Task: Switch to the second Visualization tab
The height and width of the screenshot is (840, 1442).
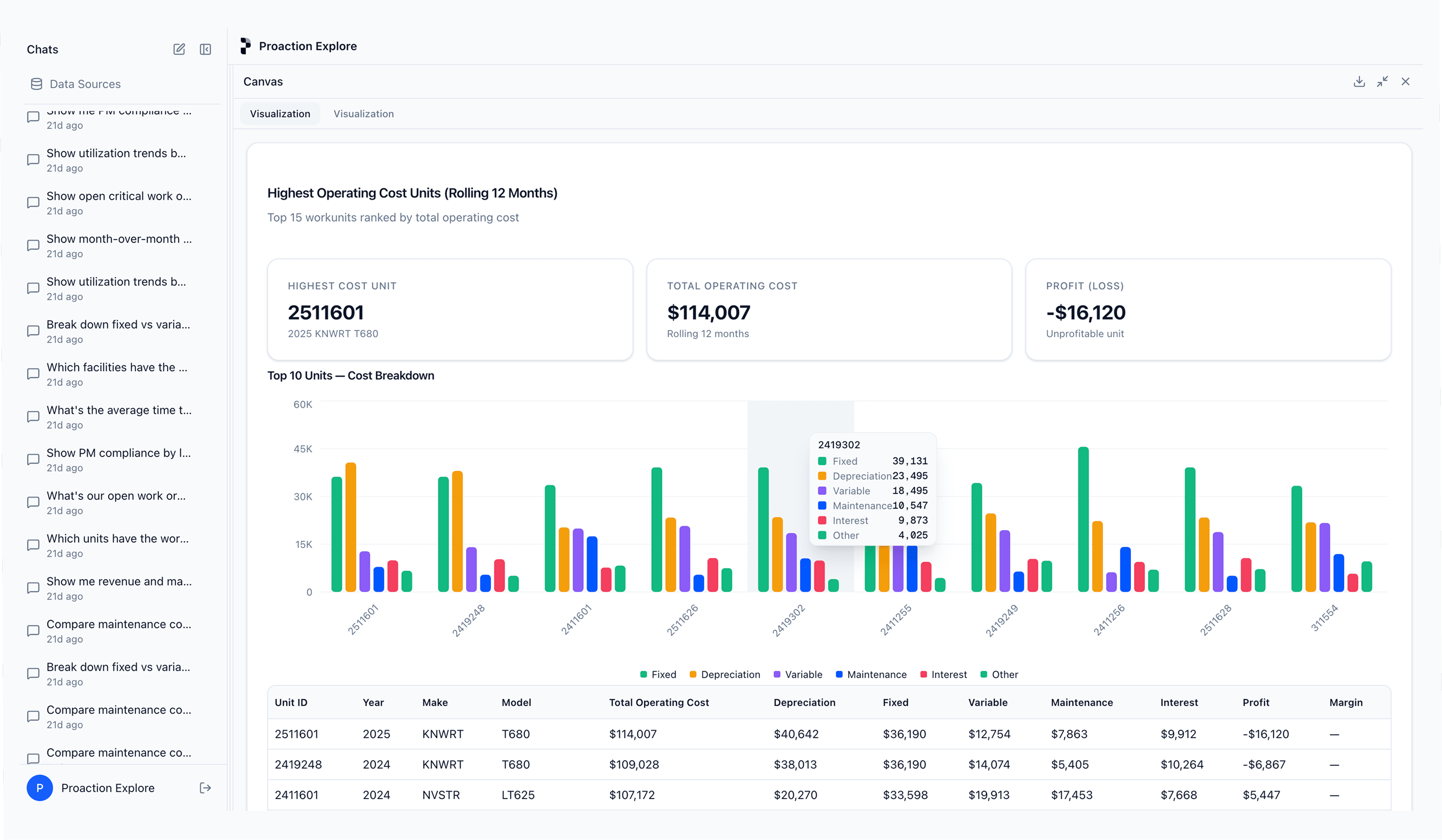Action: pyautogui.click(x=363, y=114)
